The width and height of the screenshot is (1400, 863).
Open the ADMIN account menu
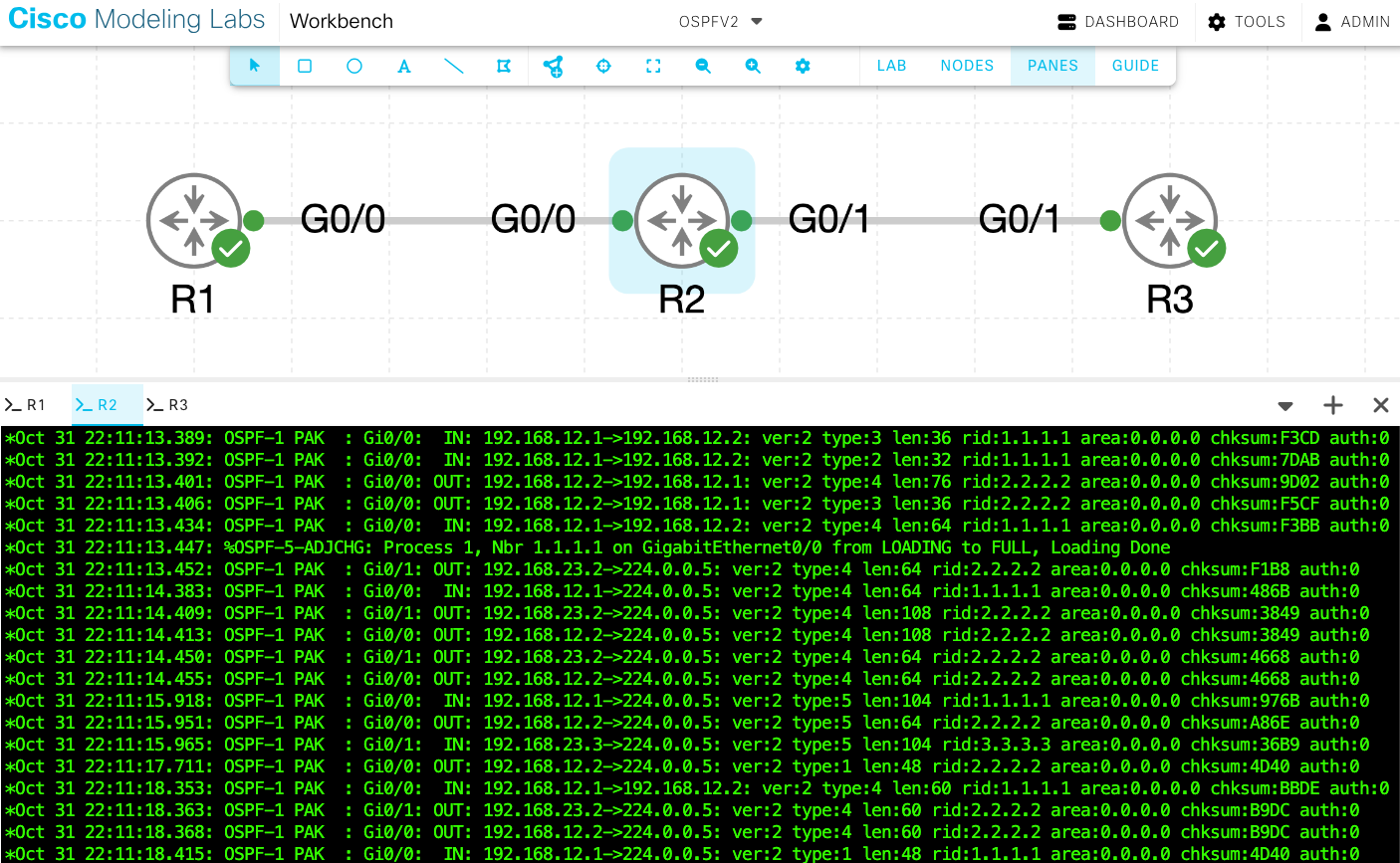(1352, 21)
